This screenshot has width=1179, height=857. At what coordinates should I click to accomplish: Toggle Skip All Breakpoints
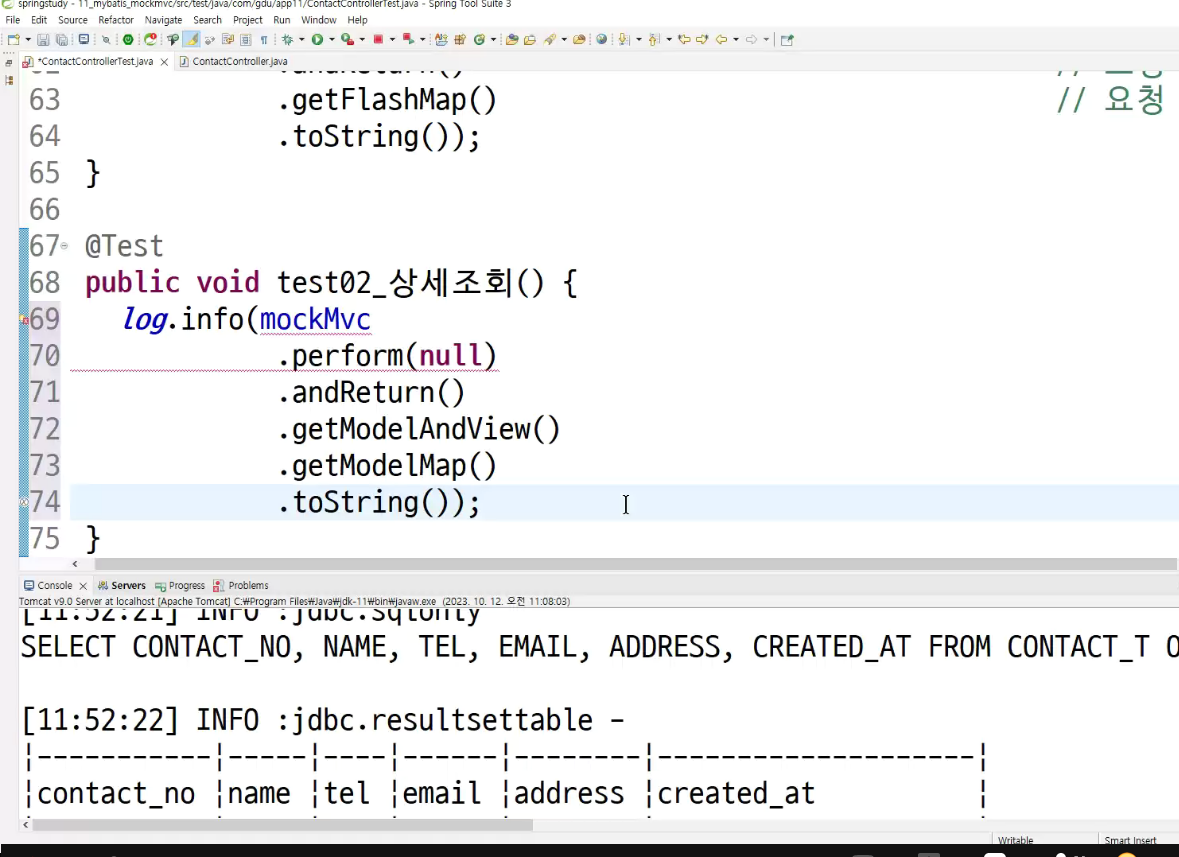[x=106, y=40]
